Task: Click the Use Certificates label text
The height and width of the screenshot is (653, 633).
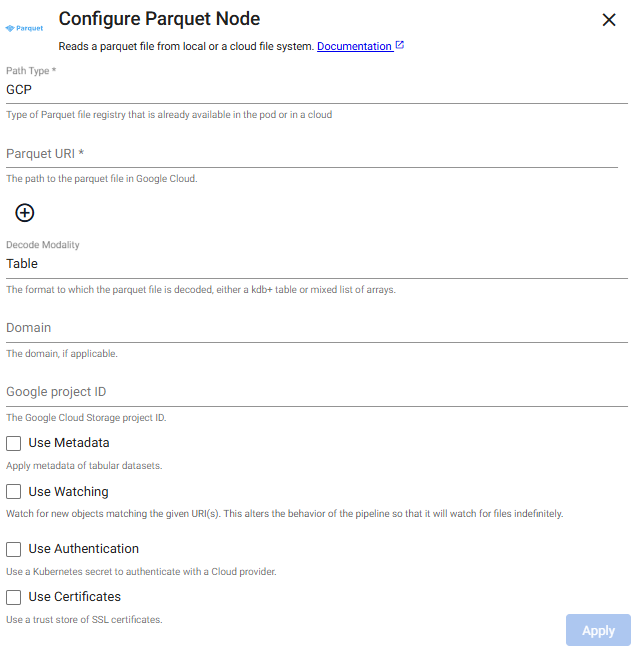Action: [75, 596]
